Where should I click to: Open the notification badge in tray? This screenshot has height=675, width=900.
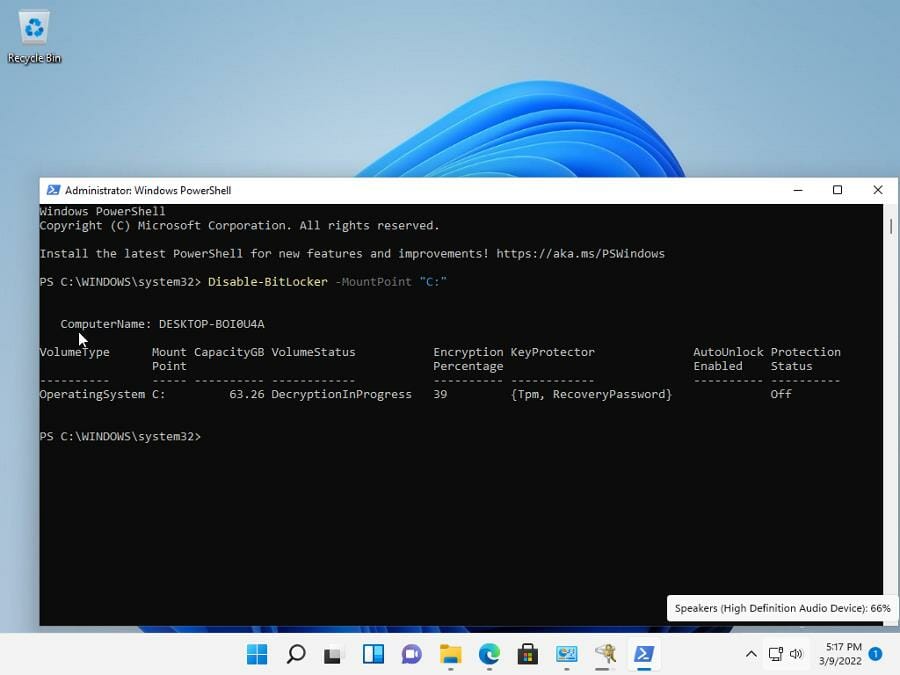(x=875, y=654)
